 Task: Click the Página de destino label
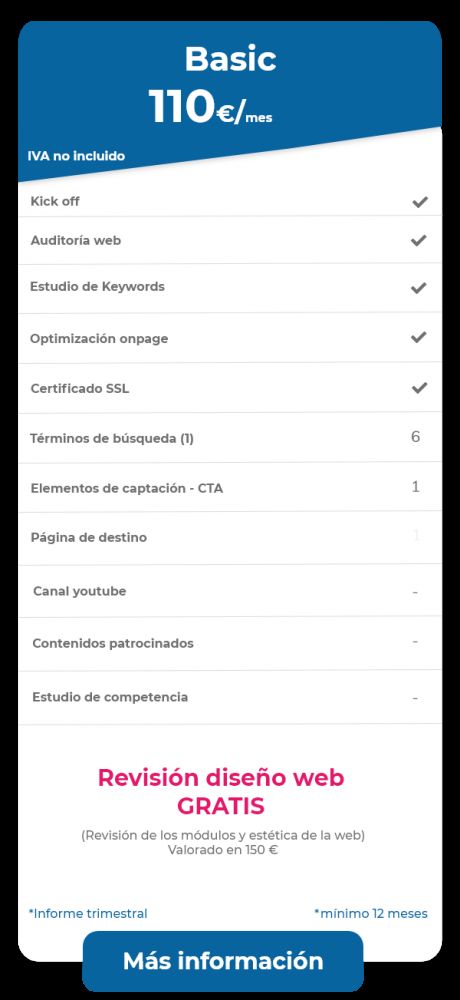coord(89,538)
